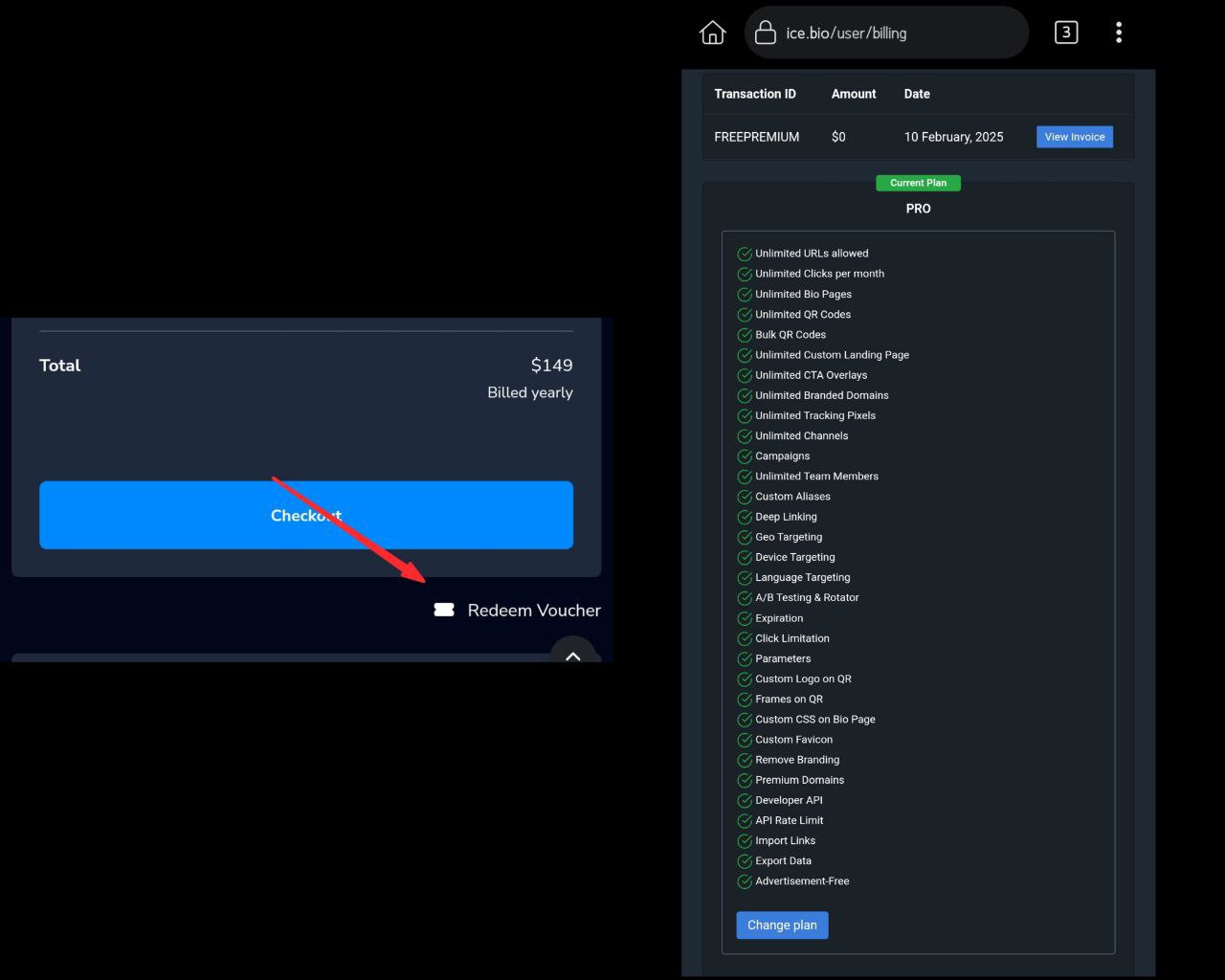Click the green Current Plan badge
The image size is (1225, 980).
tap(918, 183)
